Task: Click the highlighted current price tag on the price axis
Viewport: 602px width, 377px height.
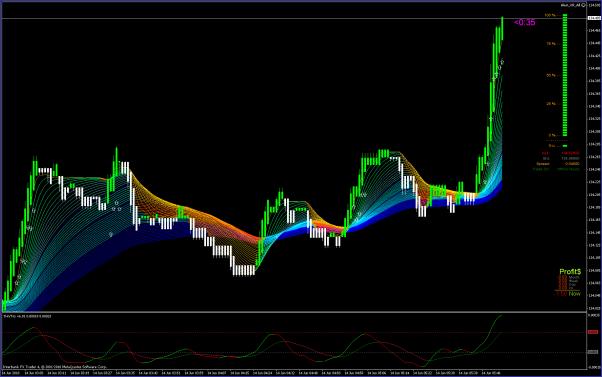Action: (593, 18)
